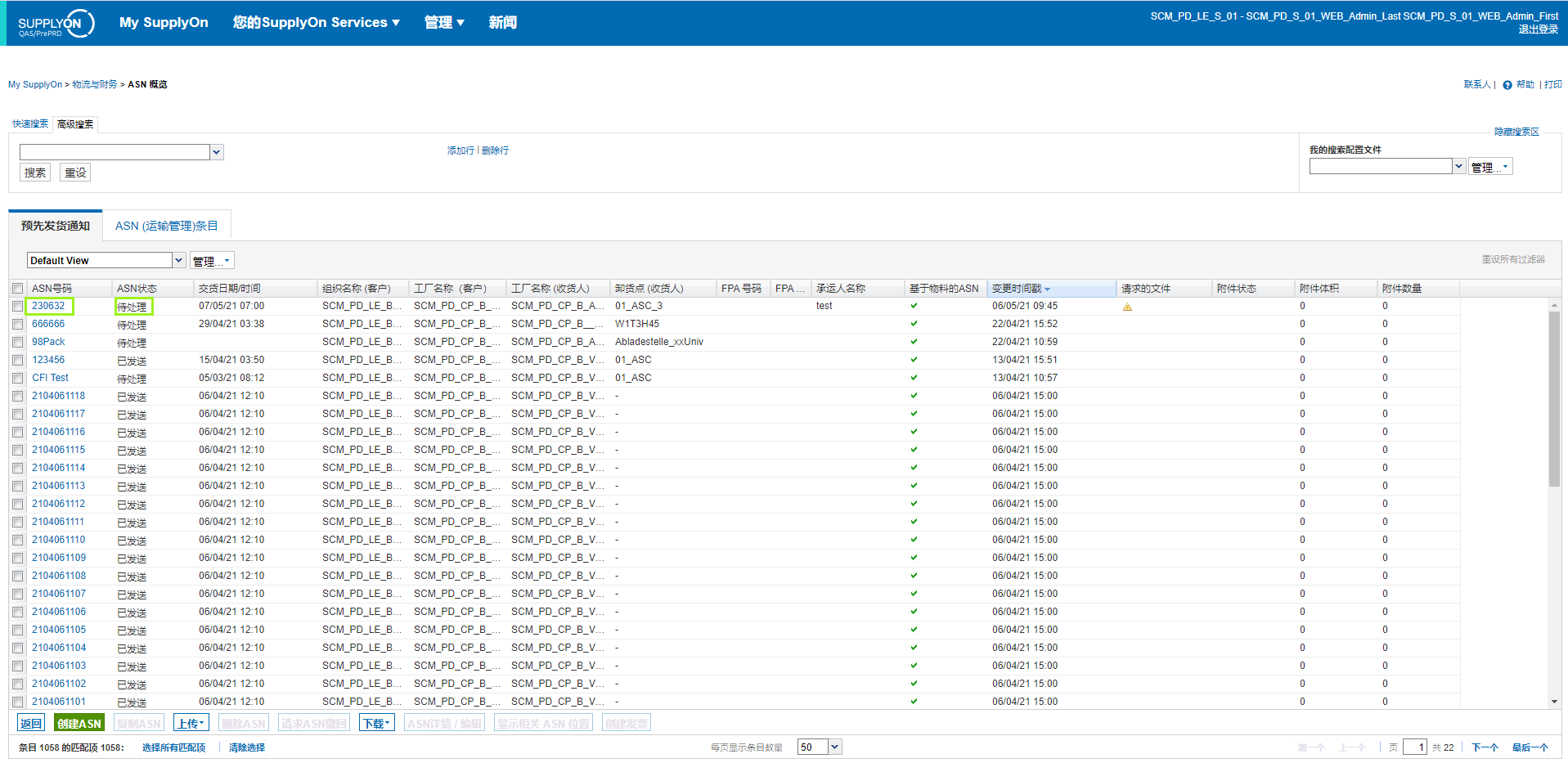The height and width of the screenshot is (763, 1568).
Task: Go to next page with 下一个
Action: pos(1485,747)
